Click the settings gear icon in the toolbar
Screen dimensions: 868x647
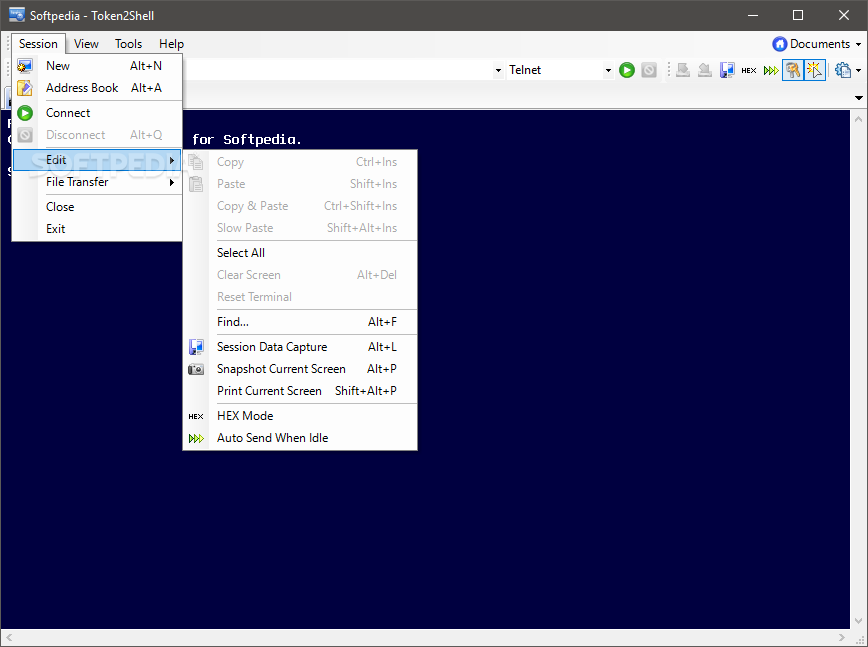click(x=843, y=70)
